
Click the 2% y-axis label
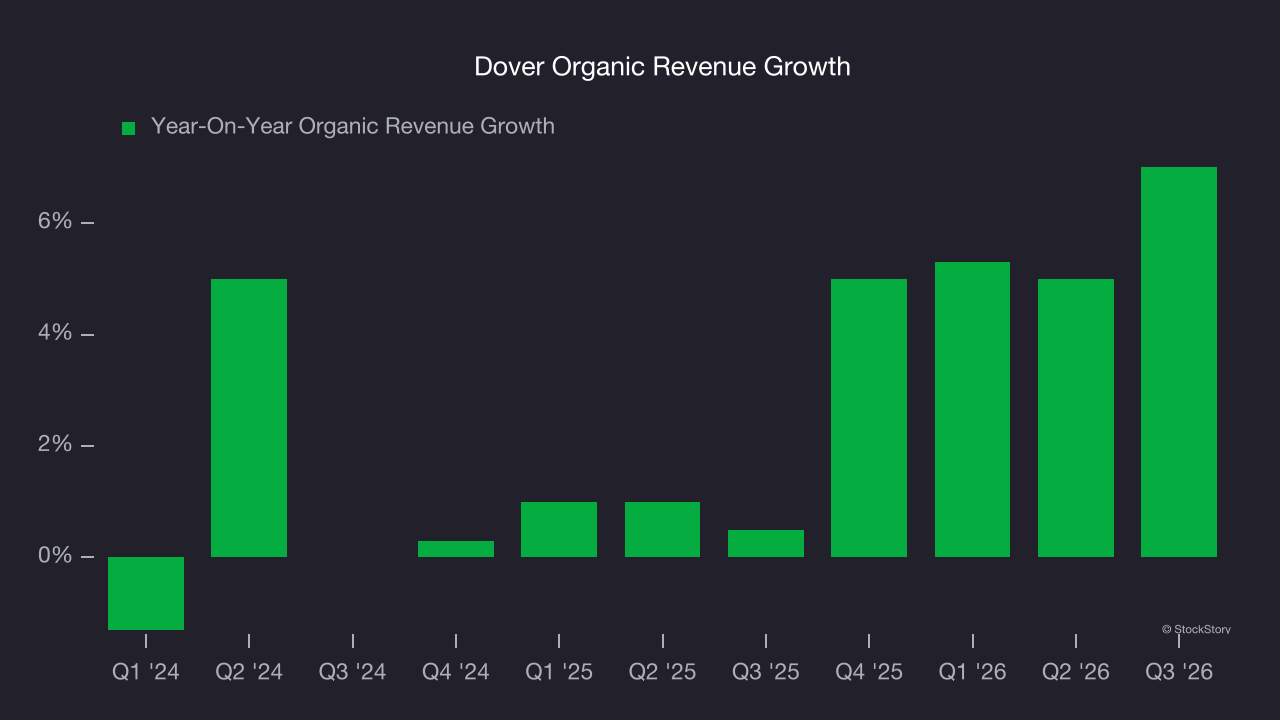[x=55, y=444]
